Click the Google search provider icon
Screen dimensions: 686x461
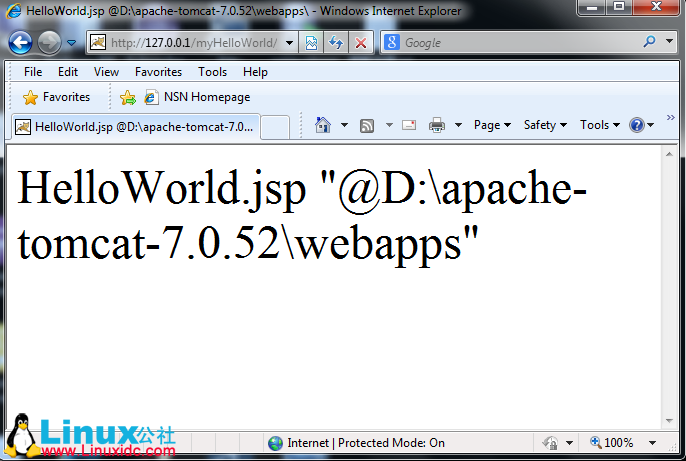392,42
